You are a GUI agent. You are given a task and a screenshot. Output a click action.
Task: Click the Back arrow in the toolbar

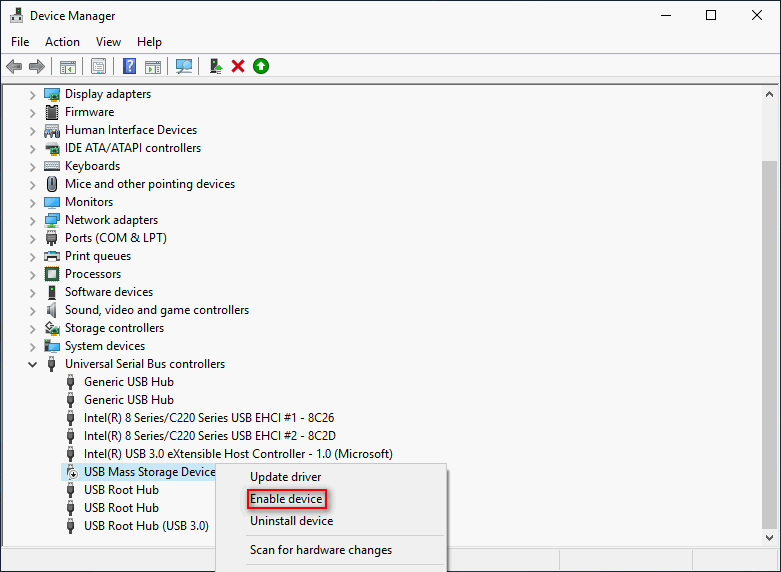[14, 66]
